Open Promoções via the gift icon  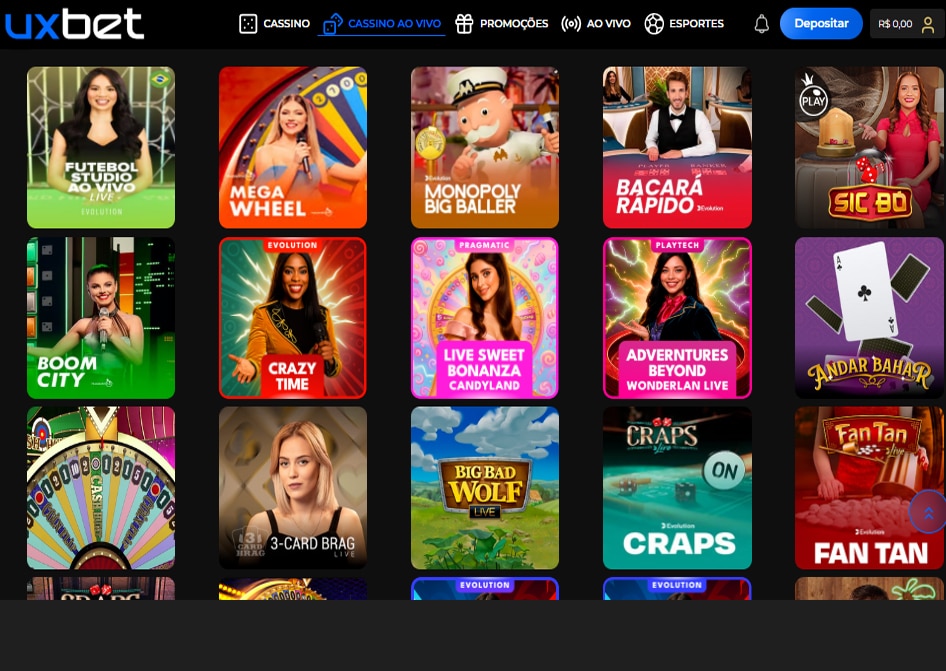(464, 23)
